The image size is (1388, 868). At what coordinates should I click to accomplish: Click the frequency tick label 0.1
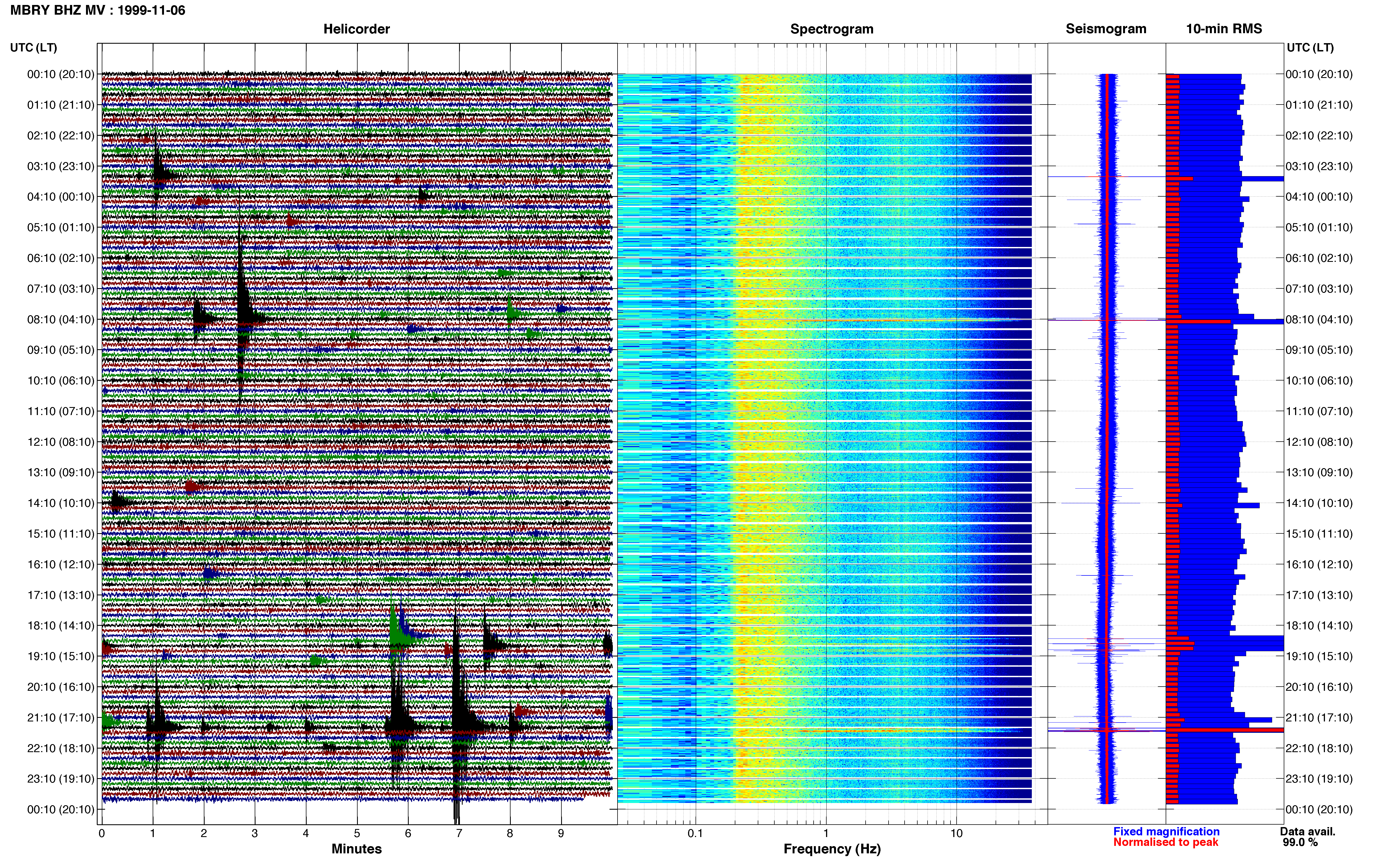point(695,833)
